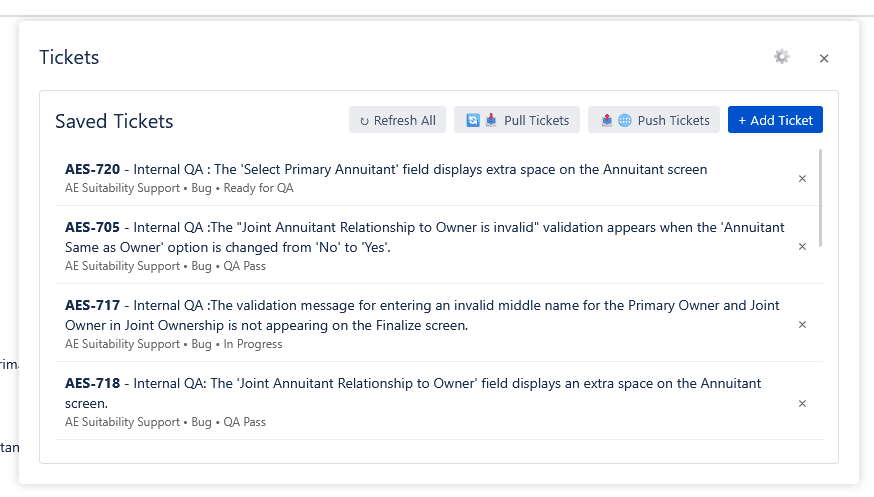This screenshot has height=497, width=874.
Task: Open ticket AES-717 title
Action: (422, 315)
